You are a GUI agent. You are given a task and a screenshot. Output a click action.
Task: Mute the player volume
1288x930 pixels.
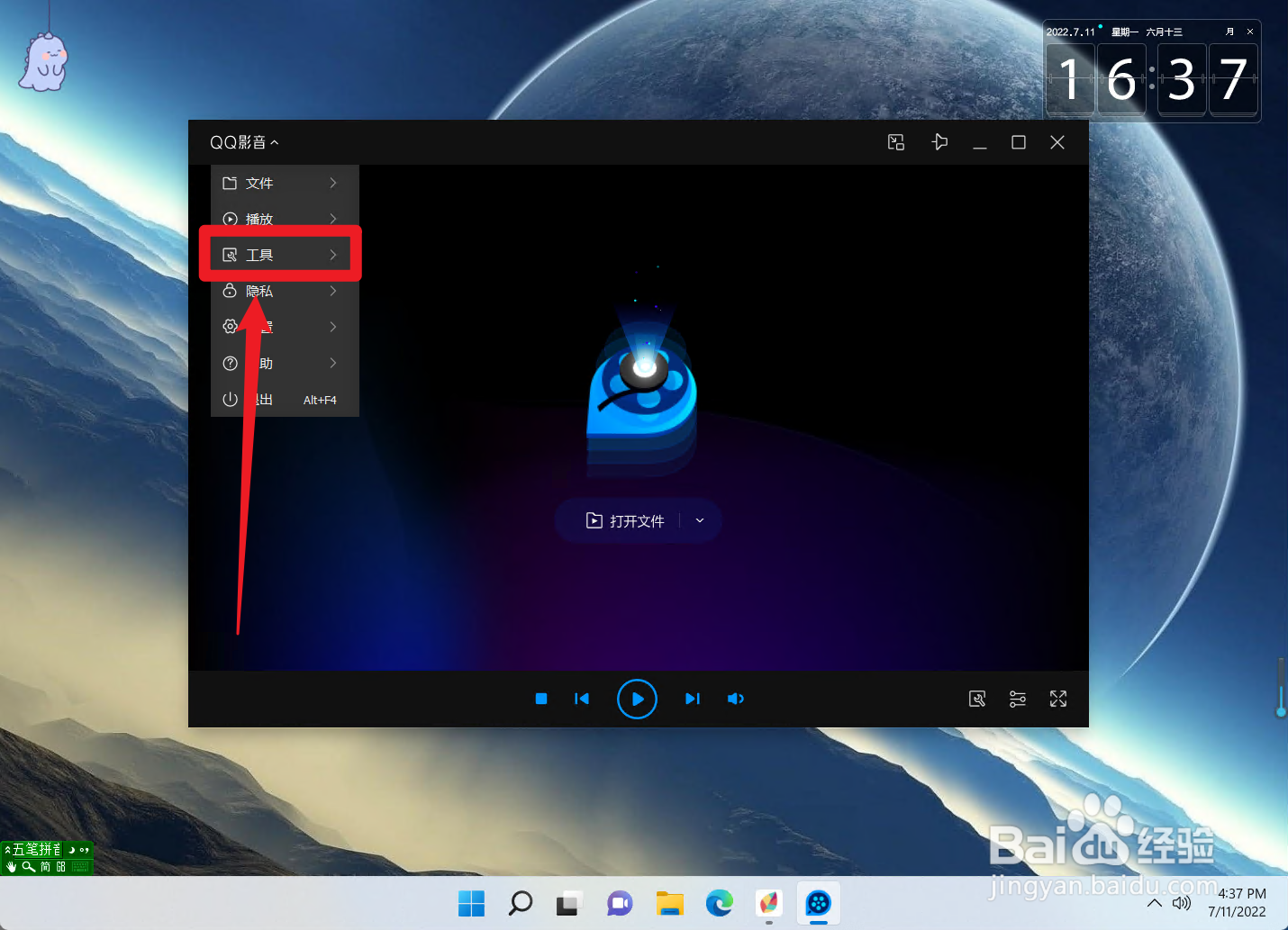(x=736, y=699)
